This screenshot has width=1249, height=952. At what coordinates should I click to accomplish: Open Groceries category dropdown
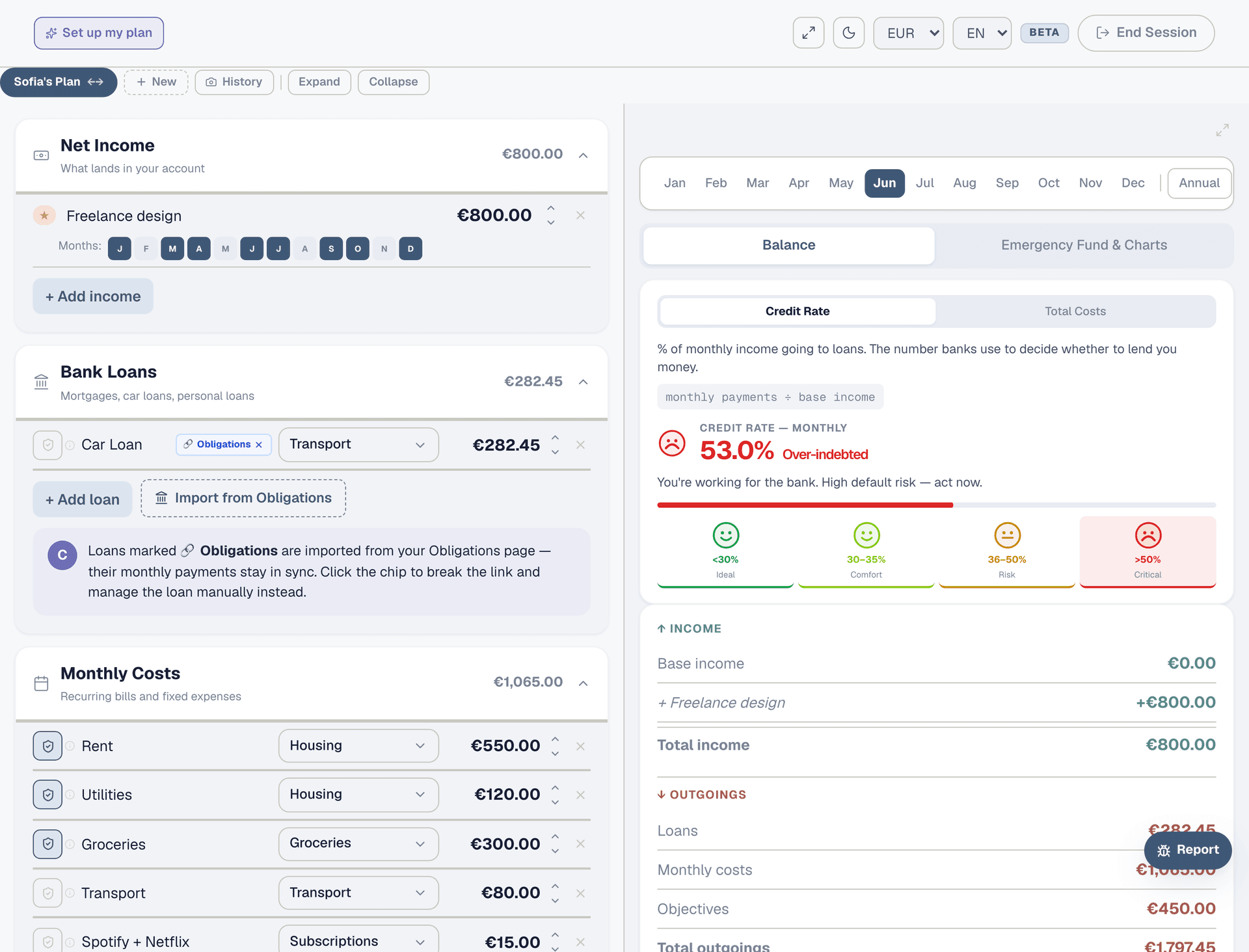358,843
